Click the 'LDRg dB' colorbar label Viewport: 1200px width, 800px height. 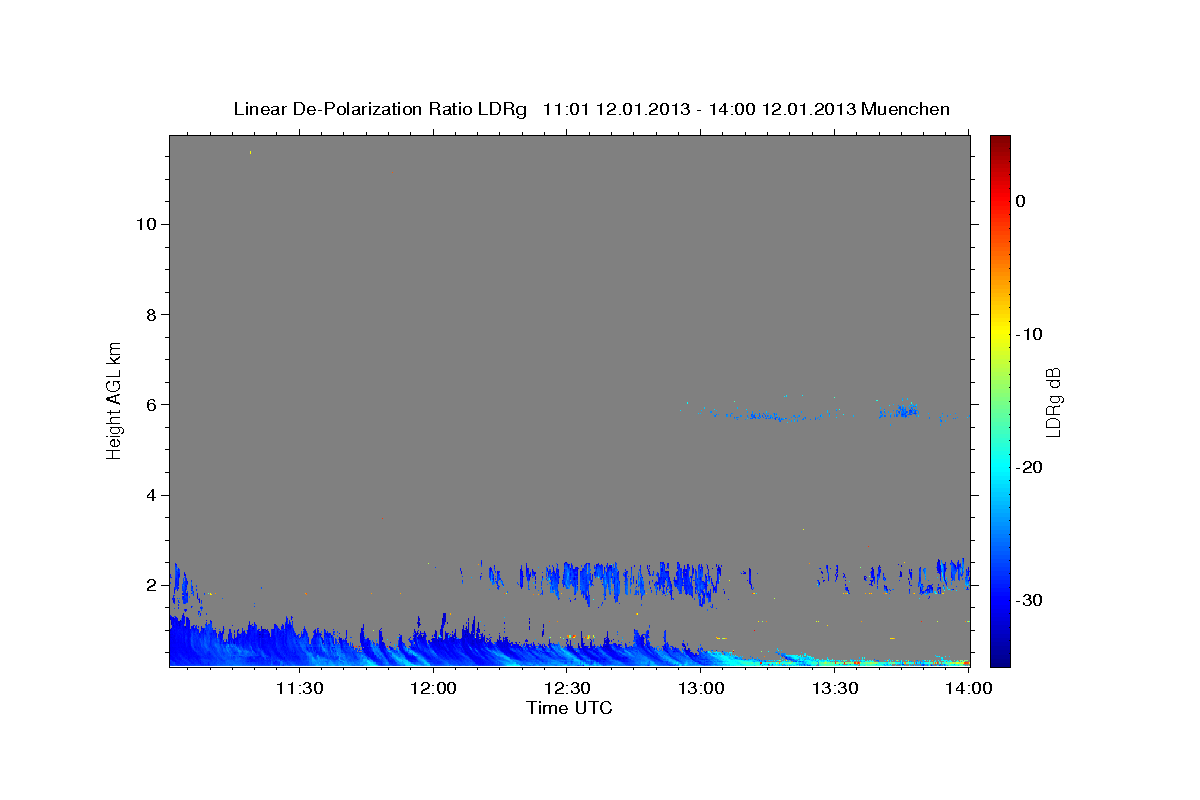[1053, 401]
